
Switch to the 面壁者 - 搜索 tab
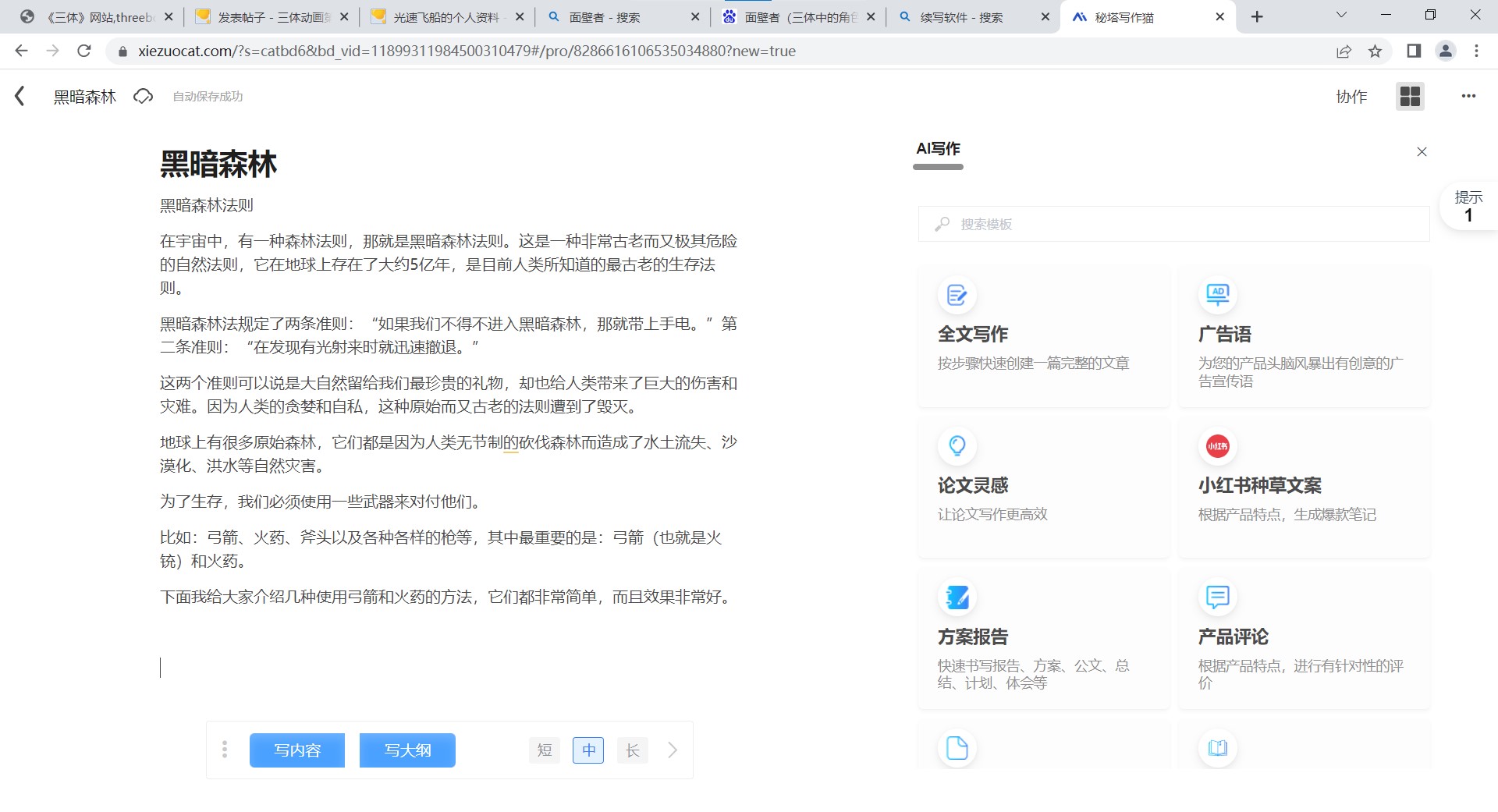click(x=623, y=16)
